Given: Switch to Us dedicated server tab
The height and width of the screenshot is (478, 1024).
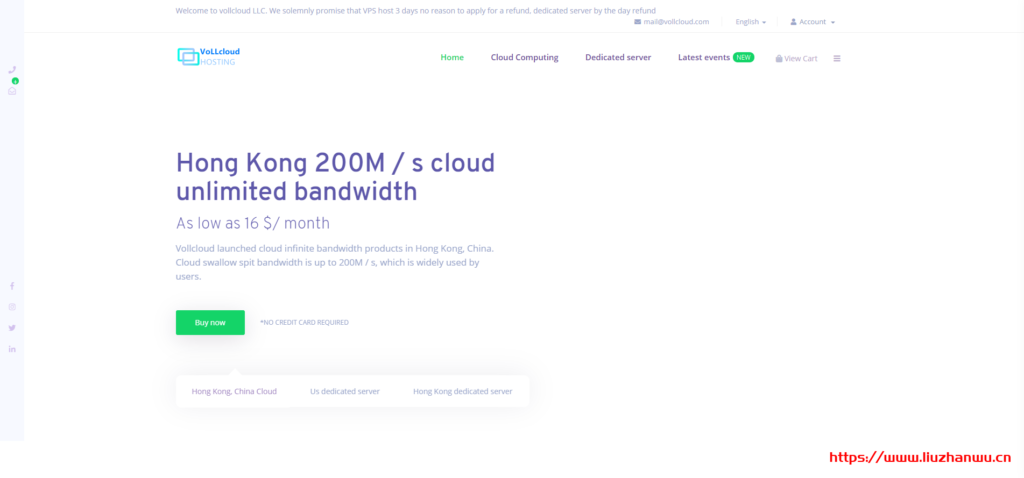Looking at the screenshot, I should (345, 391).
